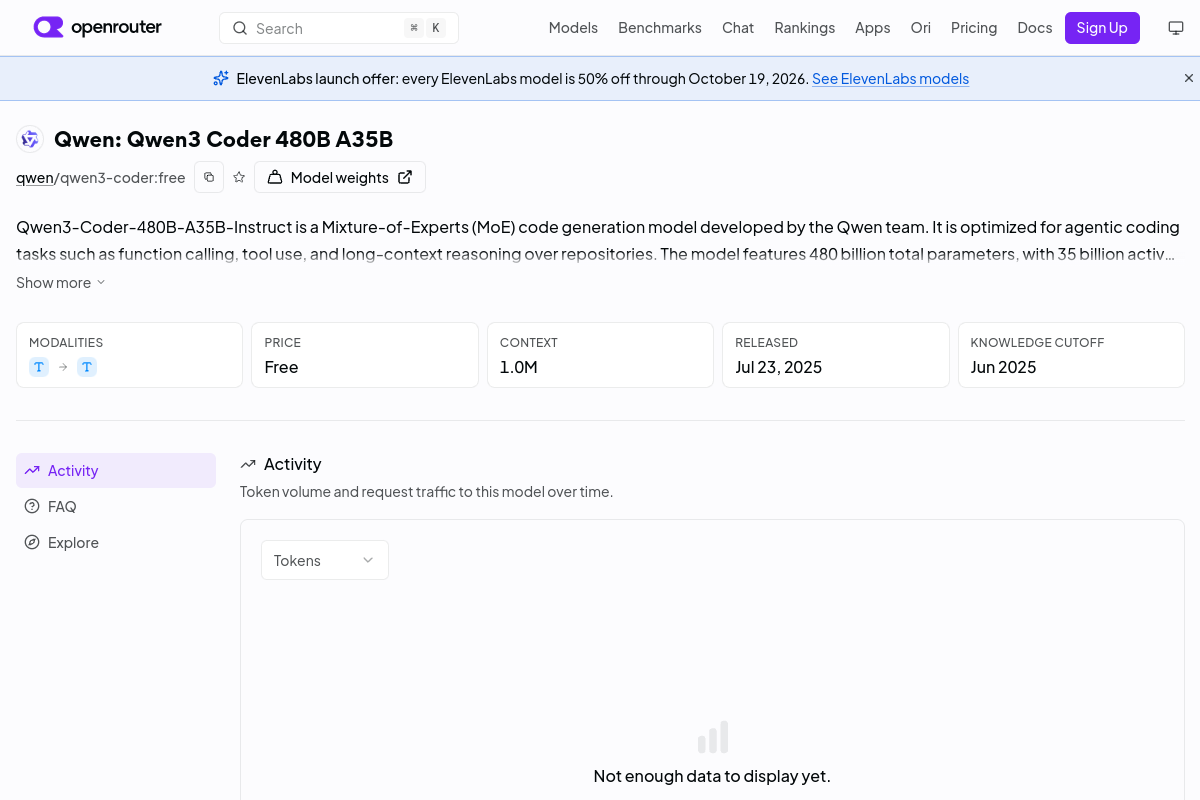
Task: Go to Benchmarks in the navigation
Action: pyautogui.click(x=660, y=28)
